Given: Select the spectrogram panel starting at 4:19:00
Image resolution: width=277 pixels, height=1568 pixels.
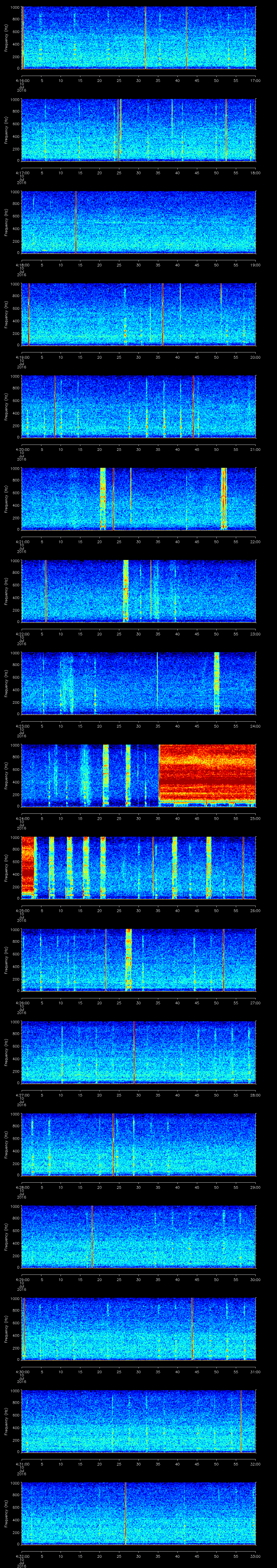Looking at the screenshot, I should (x=138, y=314).
